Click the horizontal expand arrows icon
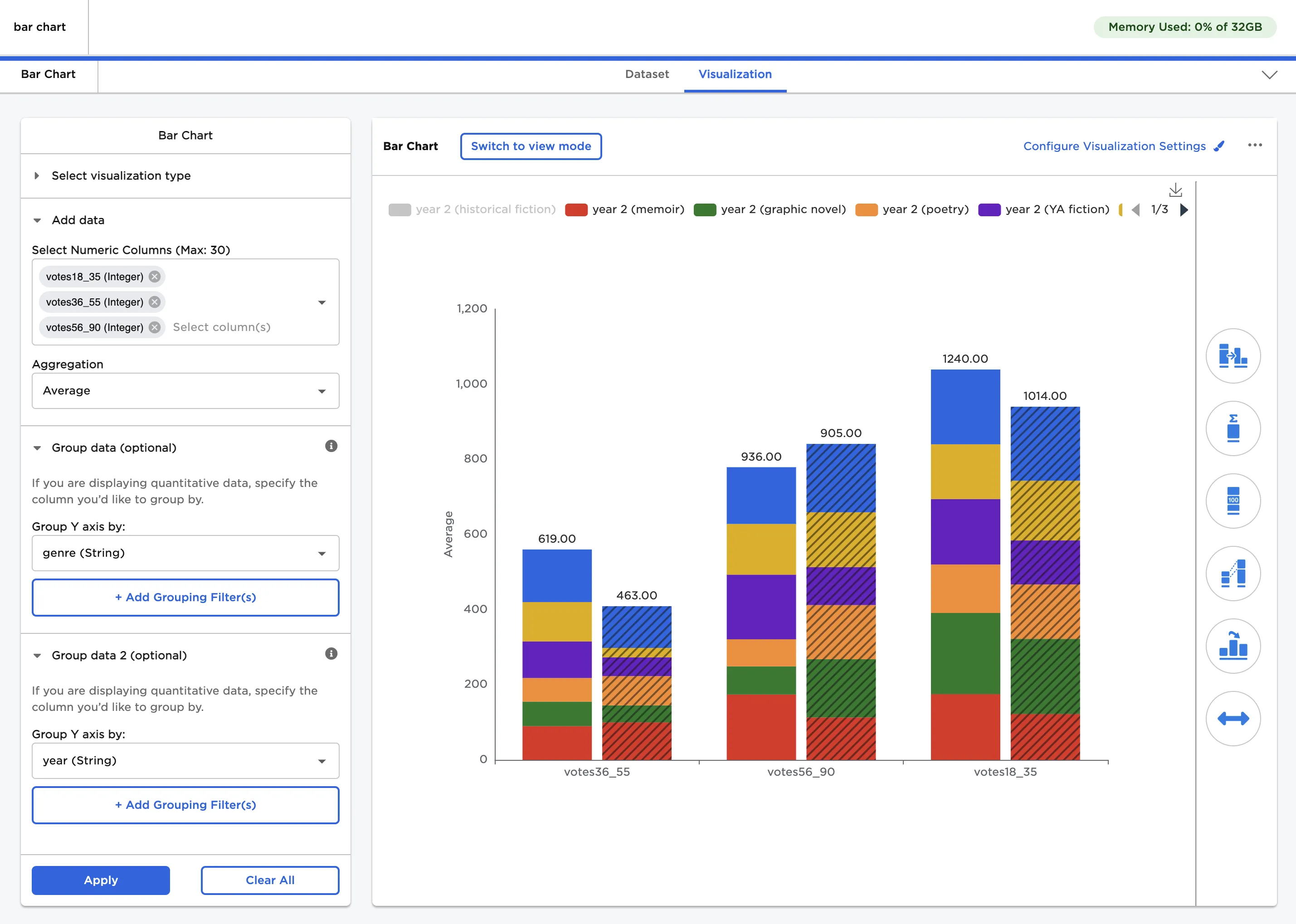 tap(1233, 718)
